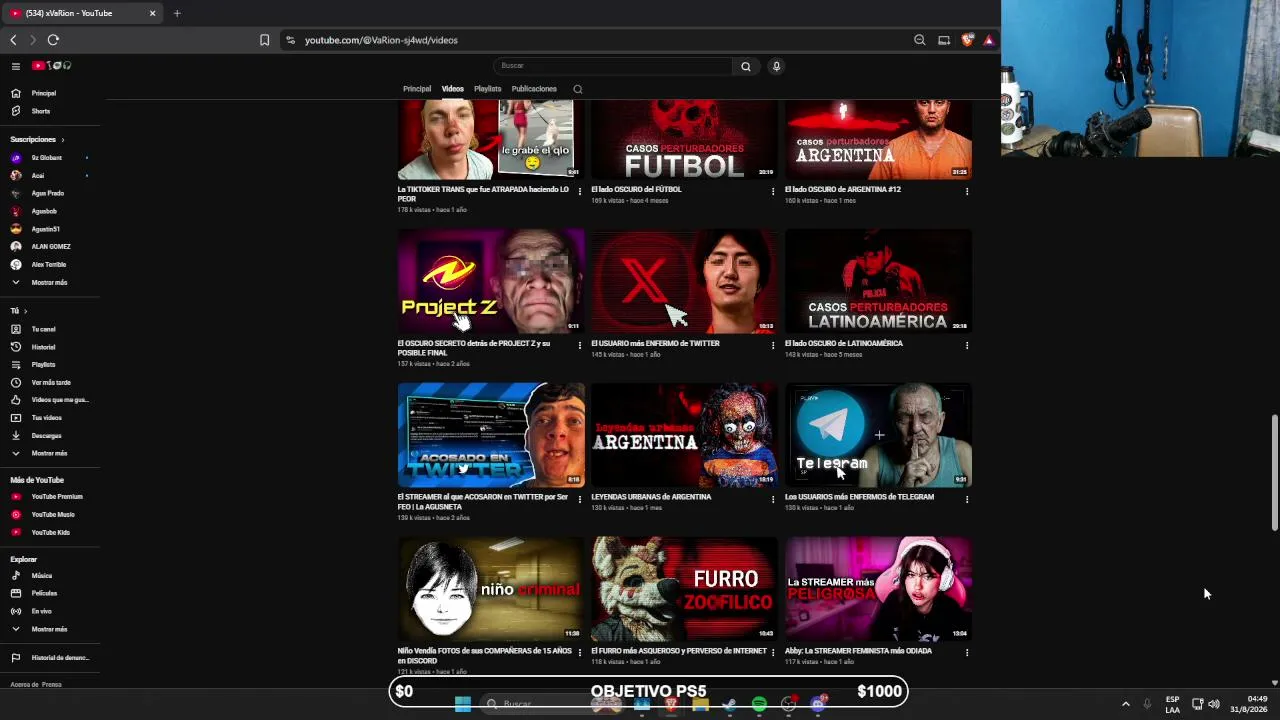Open El USUARIO más ENFERMO de TWITTER title
This screenshot has height=720, width=1280.
(655, 343)
